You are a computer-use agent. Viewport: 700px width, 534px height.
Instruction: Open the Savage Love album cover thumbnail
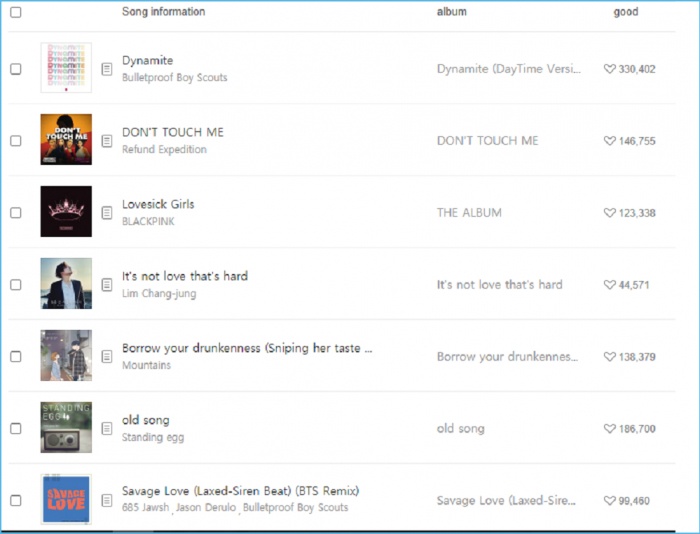[x=66, y=499]
